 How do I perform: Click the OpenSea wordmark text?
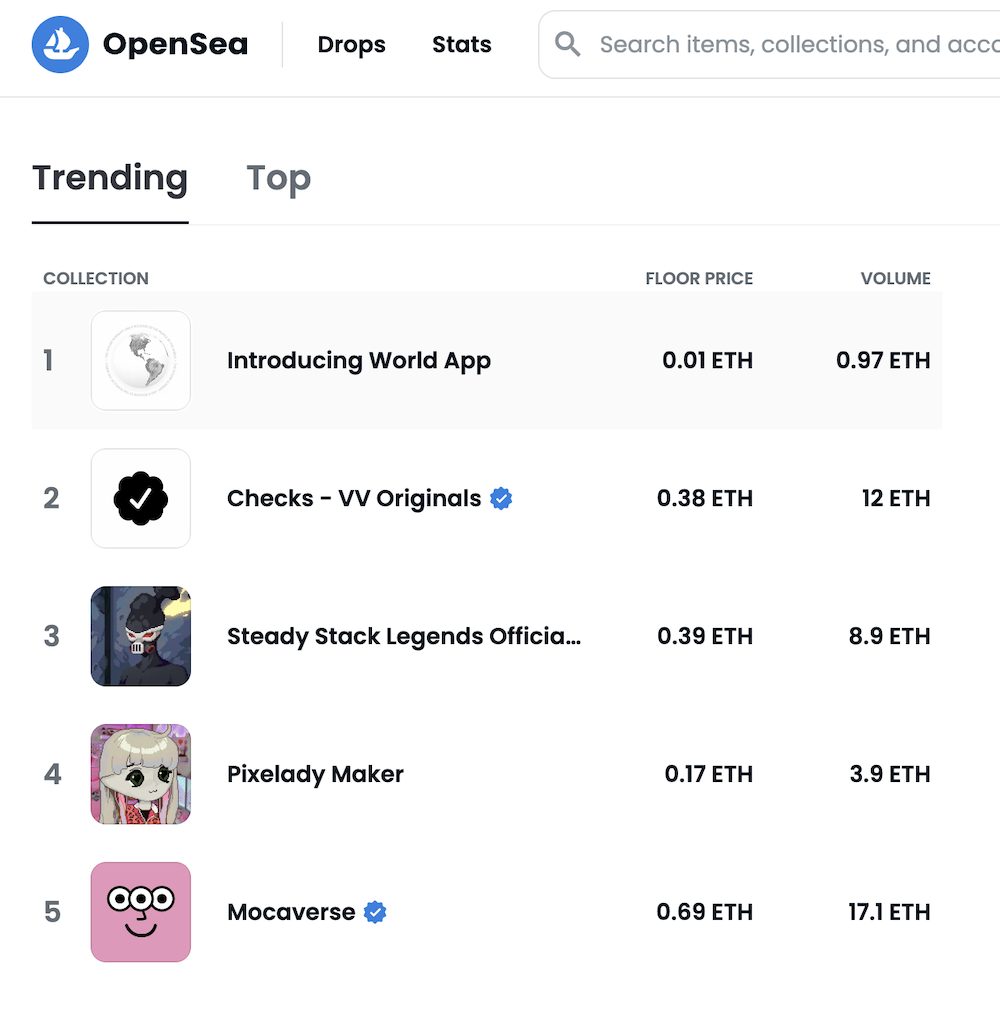pyautogui.click(x=175, y=45)
